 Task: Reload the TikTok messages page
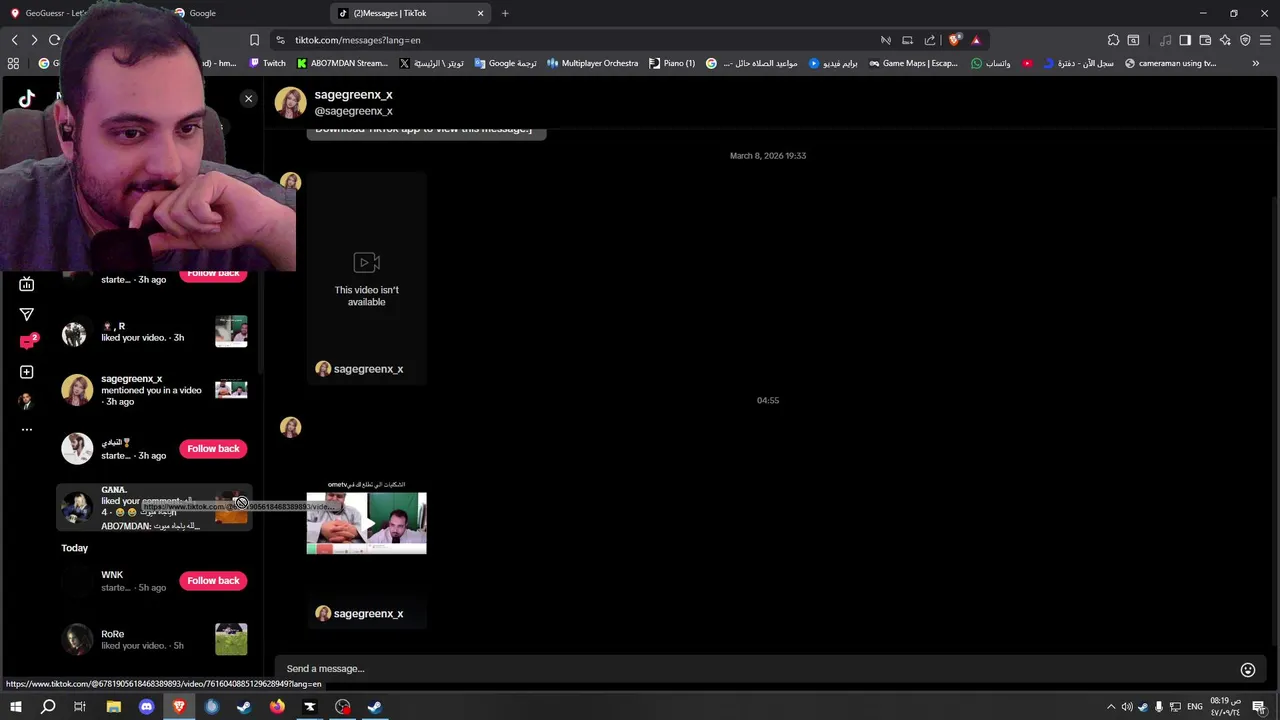point(54,40)
